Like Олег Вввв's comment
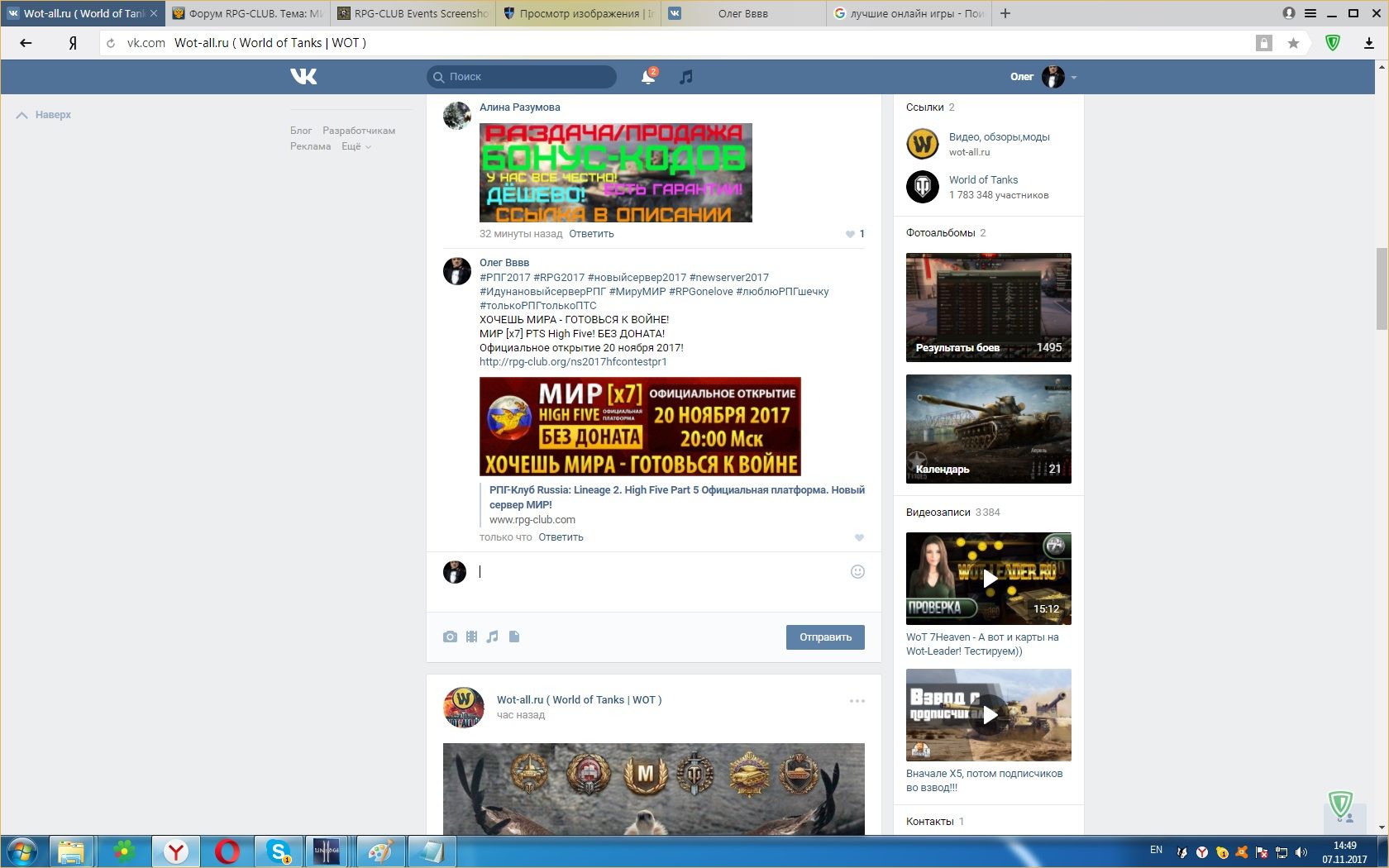The image size is (1389, 868). tap(859, 537)
